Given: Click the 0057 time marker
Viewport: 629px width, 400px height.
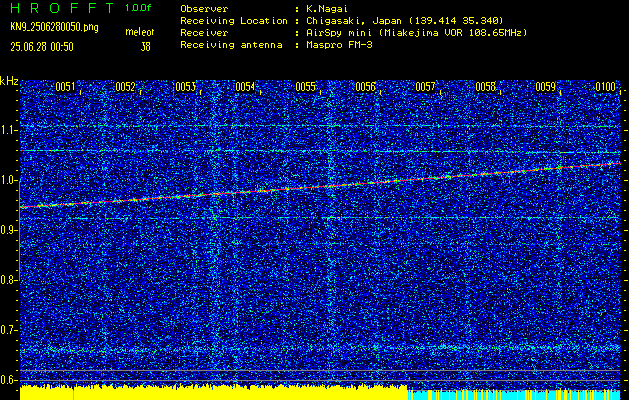Looking at the screenshot, I should [425, 87].
